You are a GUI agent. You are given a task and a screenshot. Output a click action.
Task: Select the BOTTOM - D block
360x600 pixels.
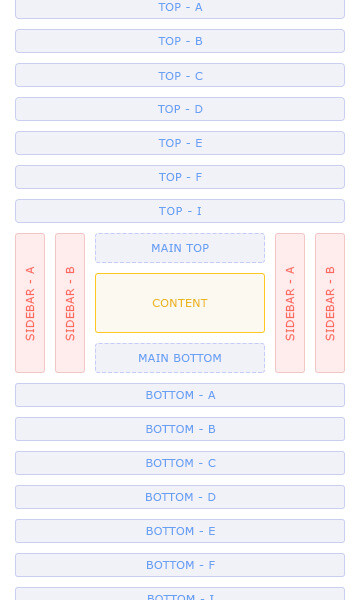tap(180, 497)
